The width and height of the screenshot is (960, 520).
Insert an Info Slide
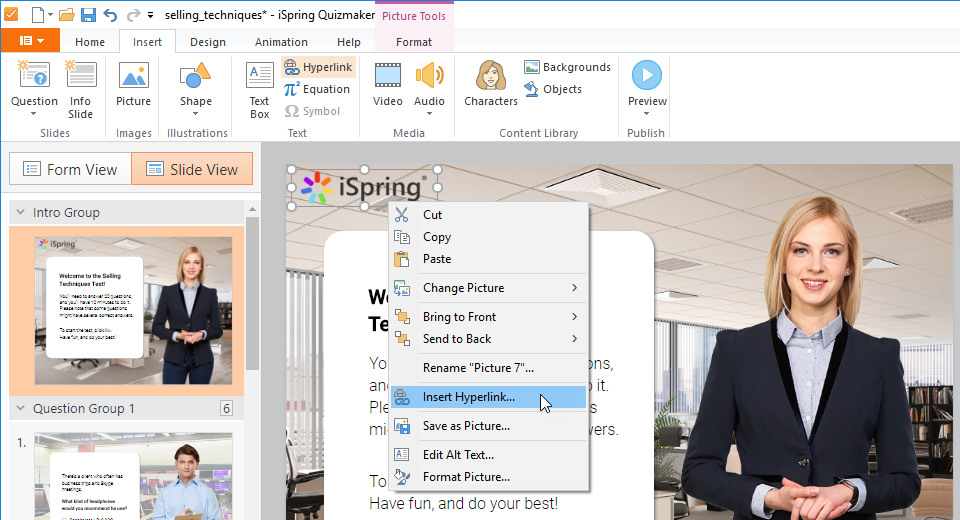pyautogui.click(x=81, y=89)
